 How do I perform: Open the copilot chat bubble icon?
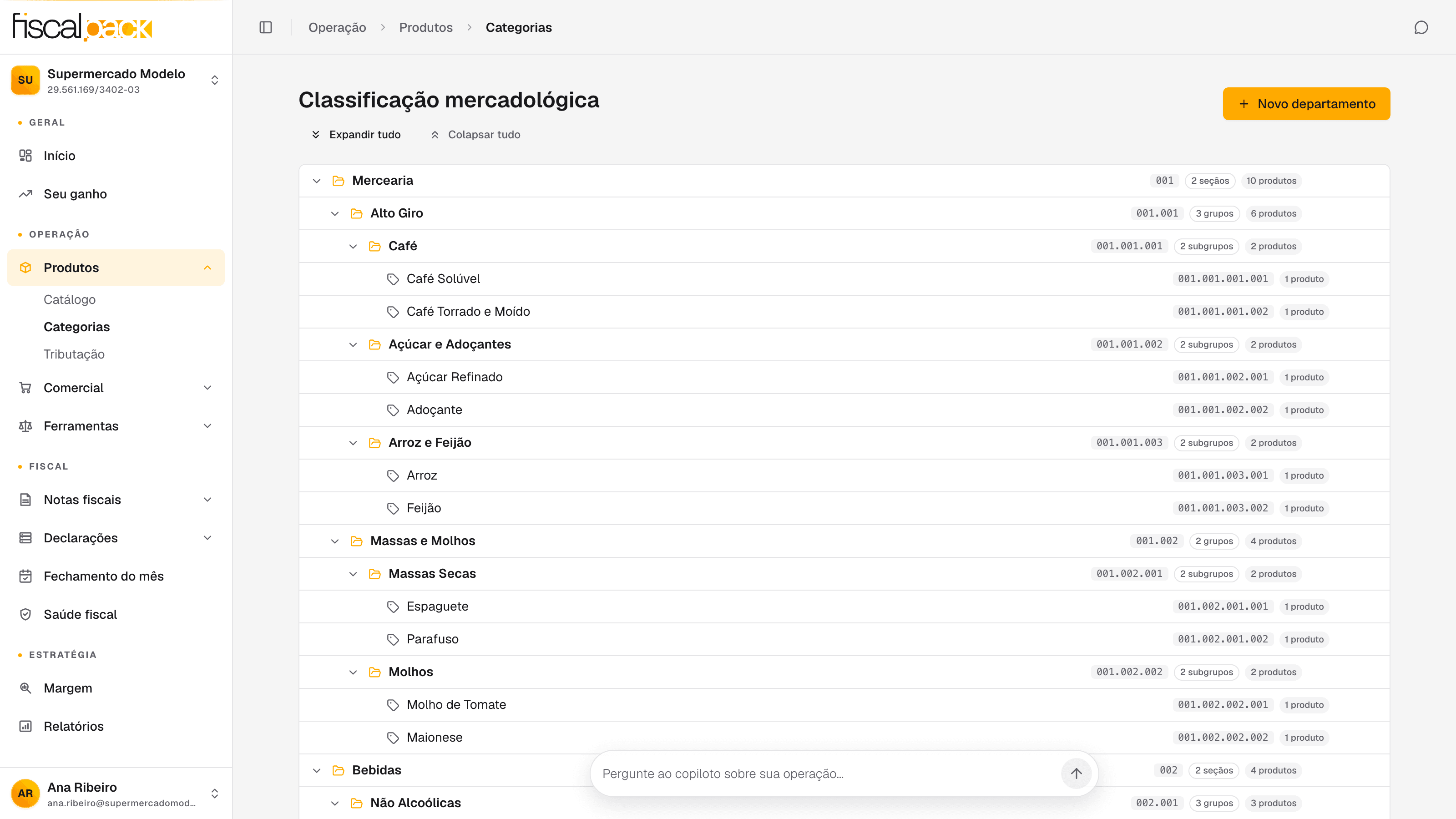1421,27
